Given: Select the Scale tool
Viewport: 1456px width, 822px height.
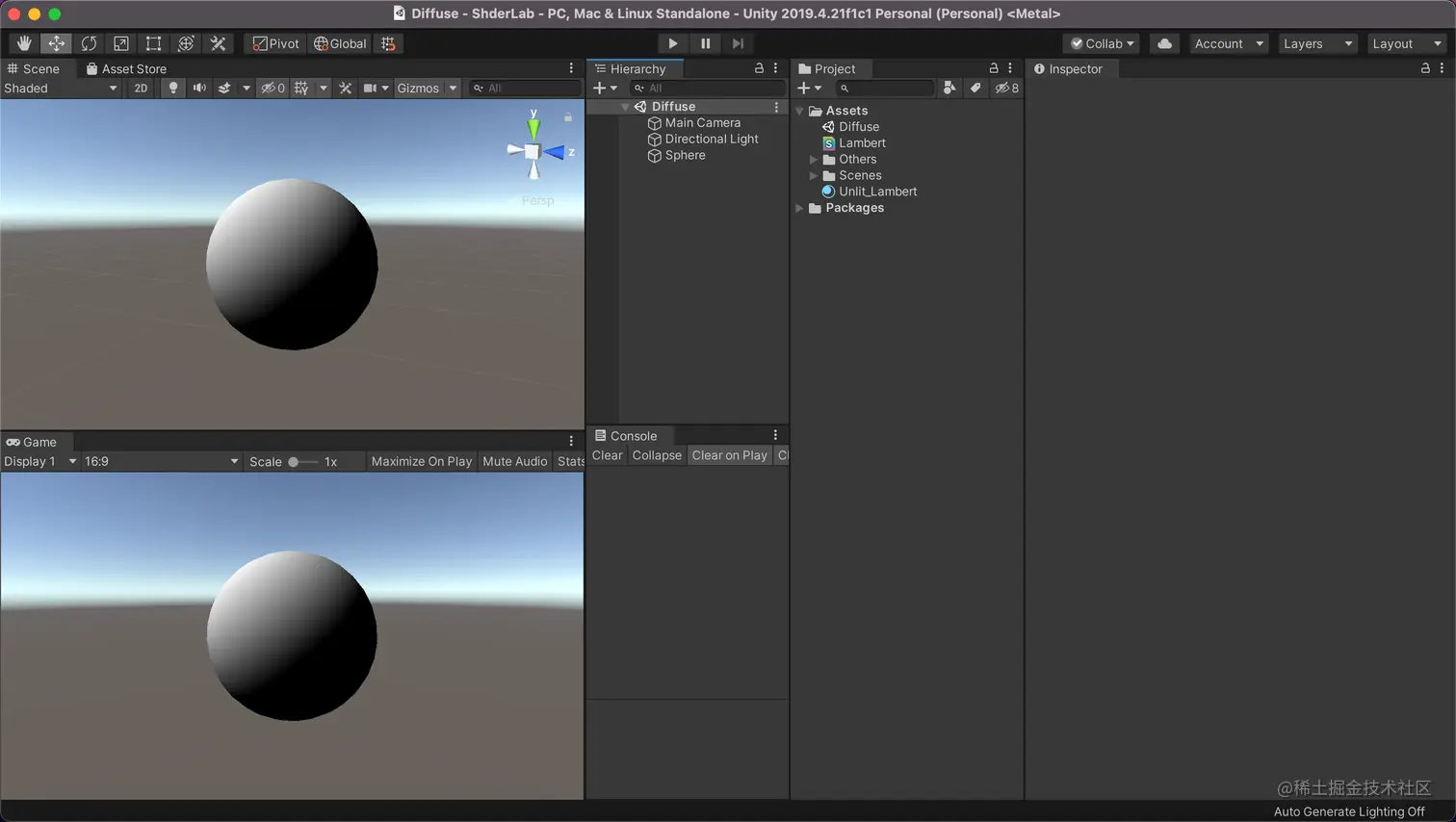Looking at the screenshot, I should point(121,43).
